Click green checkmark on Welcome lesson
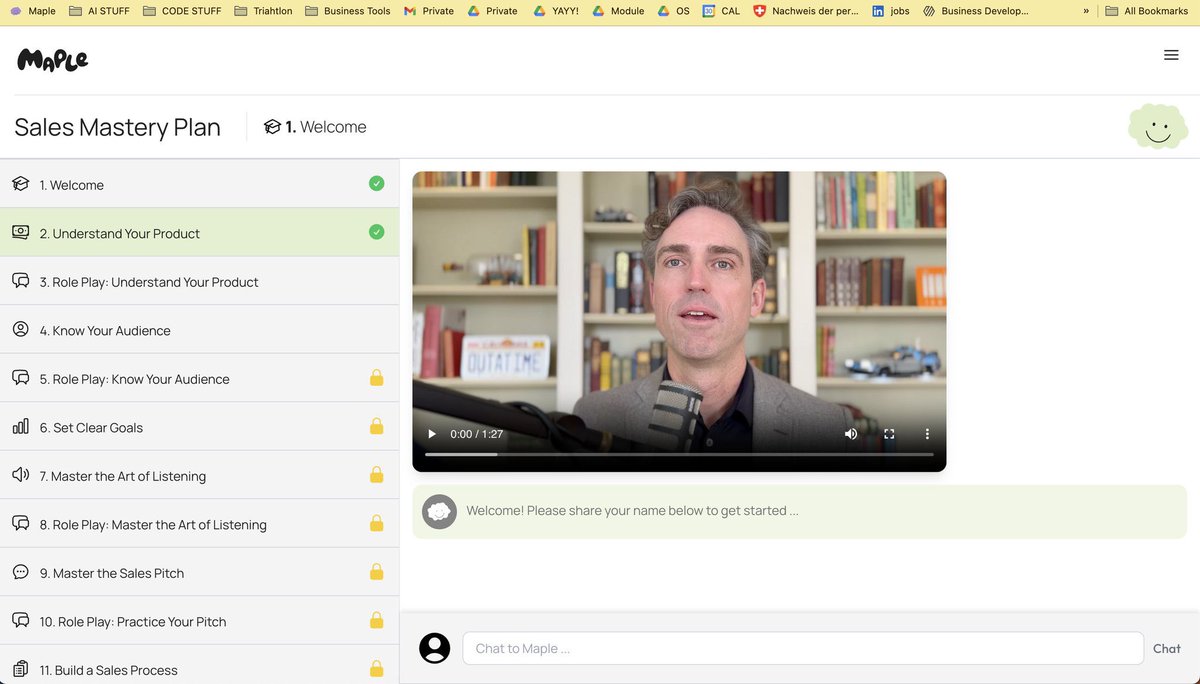Screen dimensions: 1200x684 pyautogui.click(x=376, y=183)
